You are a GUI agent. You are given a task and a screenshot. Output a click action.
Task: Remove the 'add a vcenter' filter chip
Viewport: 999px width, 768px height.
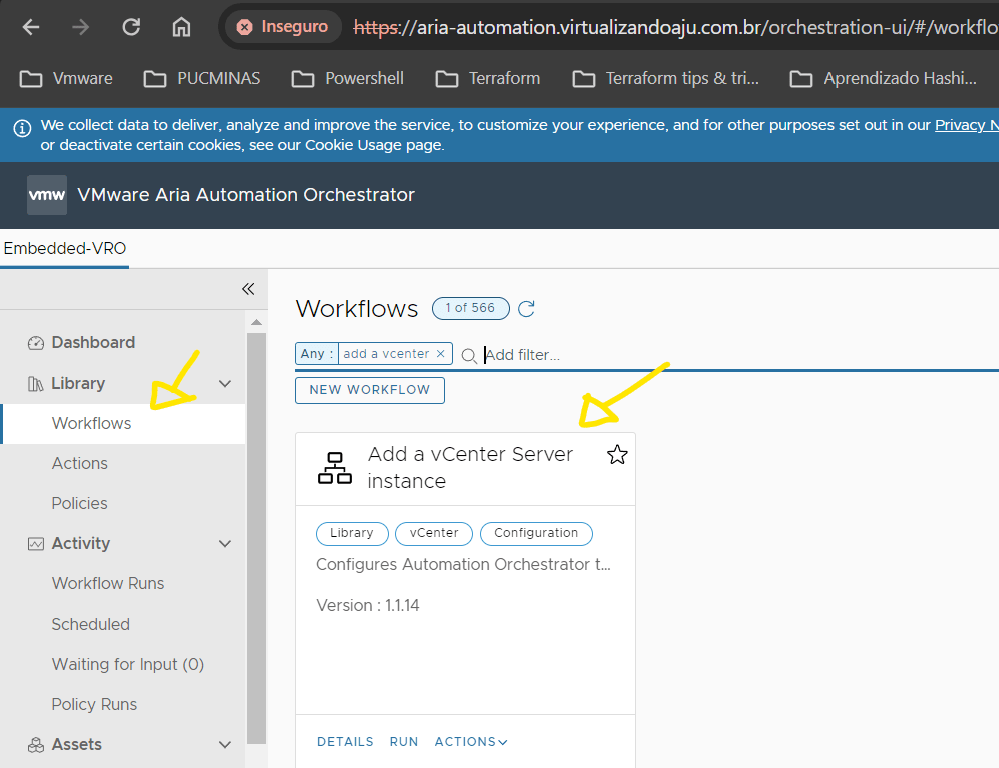[x=440, y=354]
